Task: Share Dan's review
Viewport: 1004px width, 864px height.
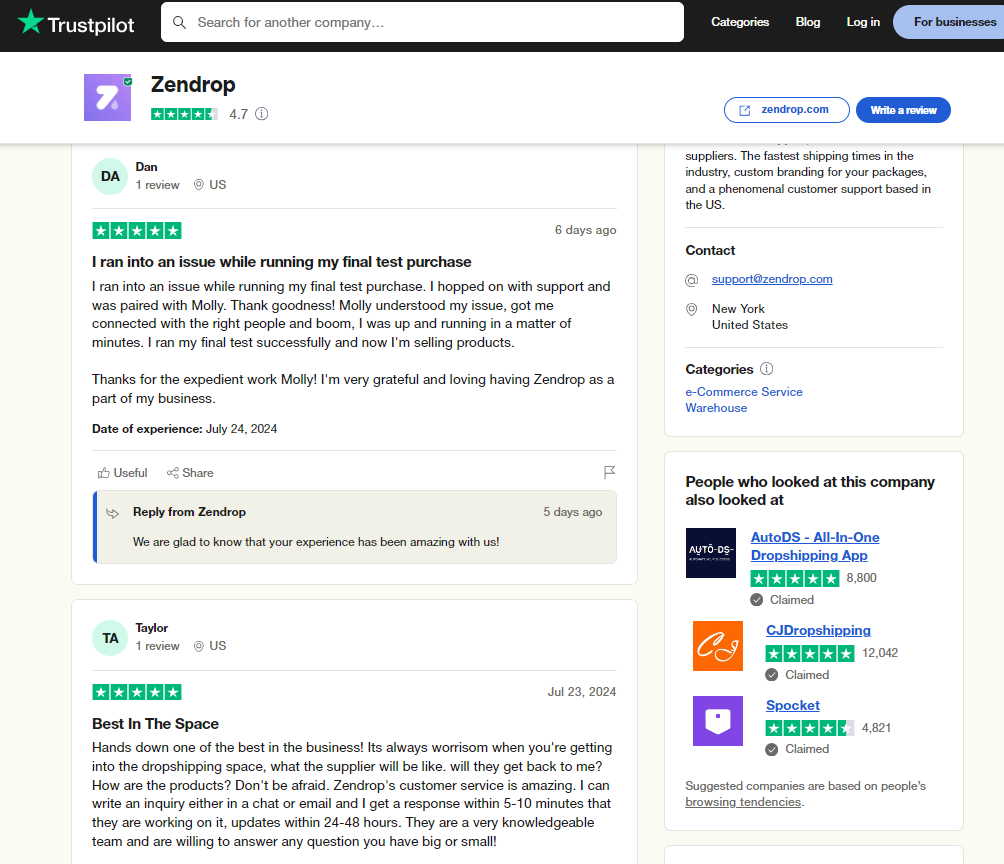Action: coord(190,473)
